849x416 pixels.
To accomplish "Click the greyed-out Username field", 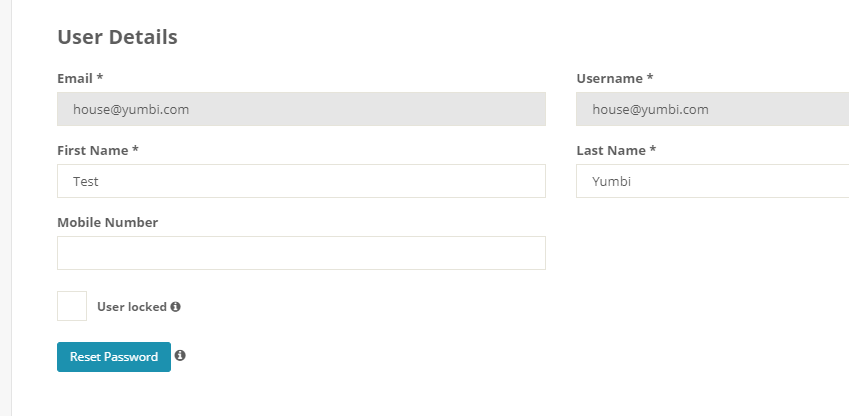I will (x=712, y=109).
